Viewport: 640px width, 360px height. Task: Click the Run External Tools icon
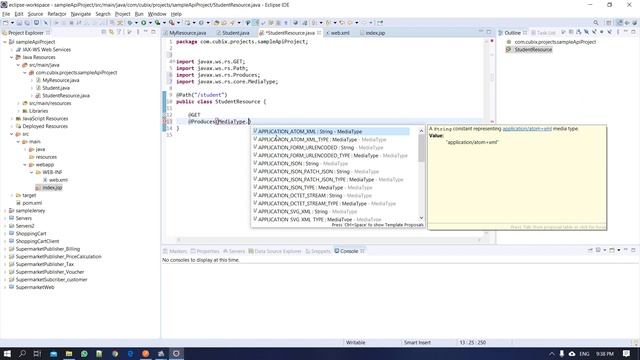(x=172, y=23)
